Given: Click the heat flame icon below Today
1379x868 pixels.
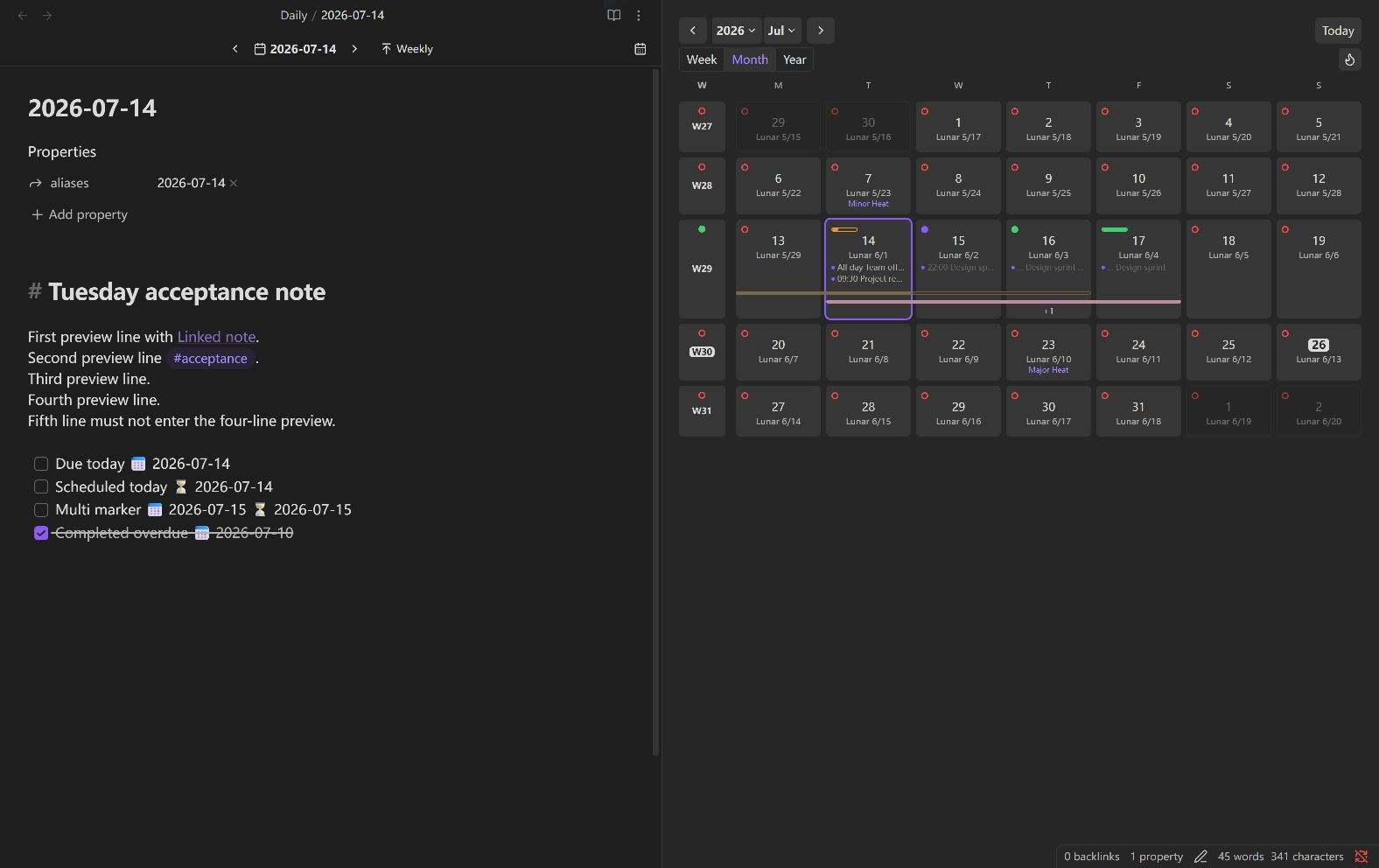Looking at the screenshot, I should click(1349, 59).
